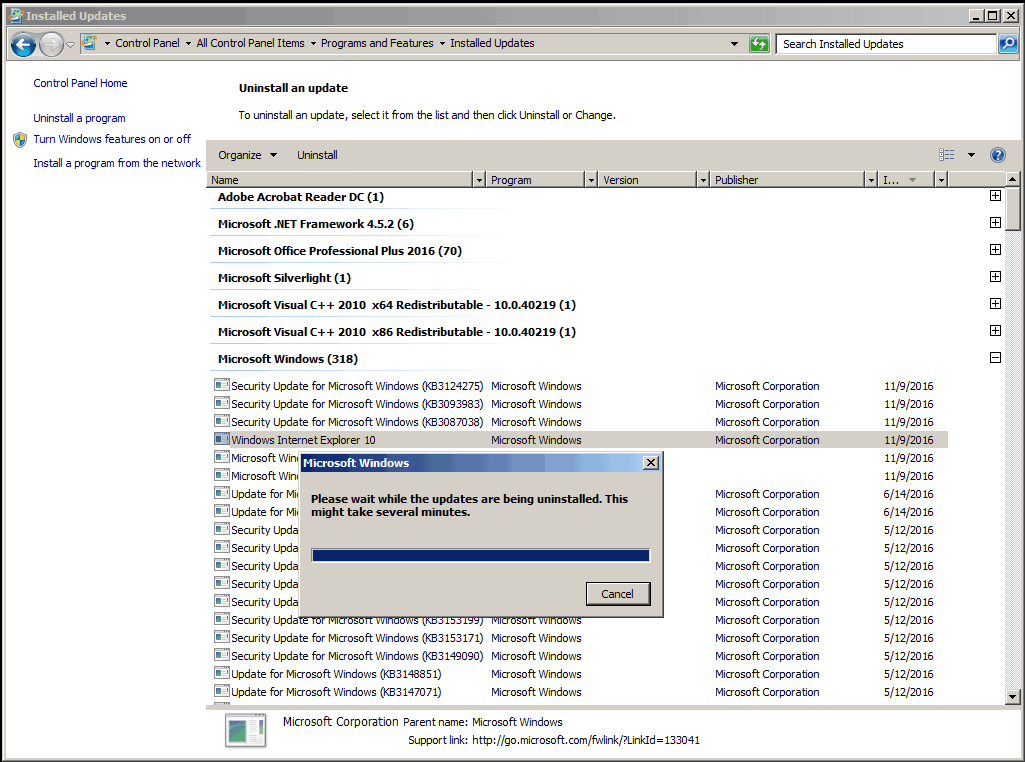Viewport: 1025px width, 762px height.
Task: Click icon of KB3149090 security update
Action: [222, 655]
